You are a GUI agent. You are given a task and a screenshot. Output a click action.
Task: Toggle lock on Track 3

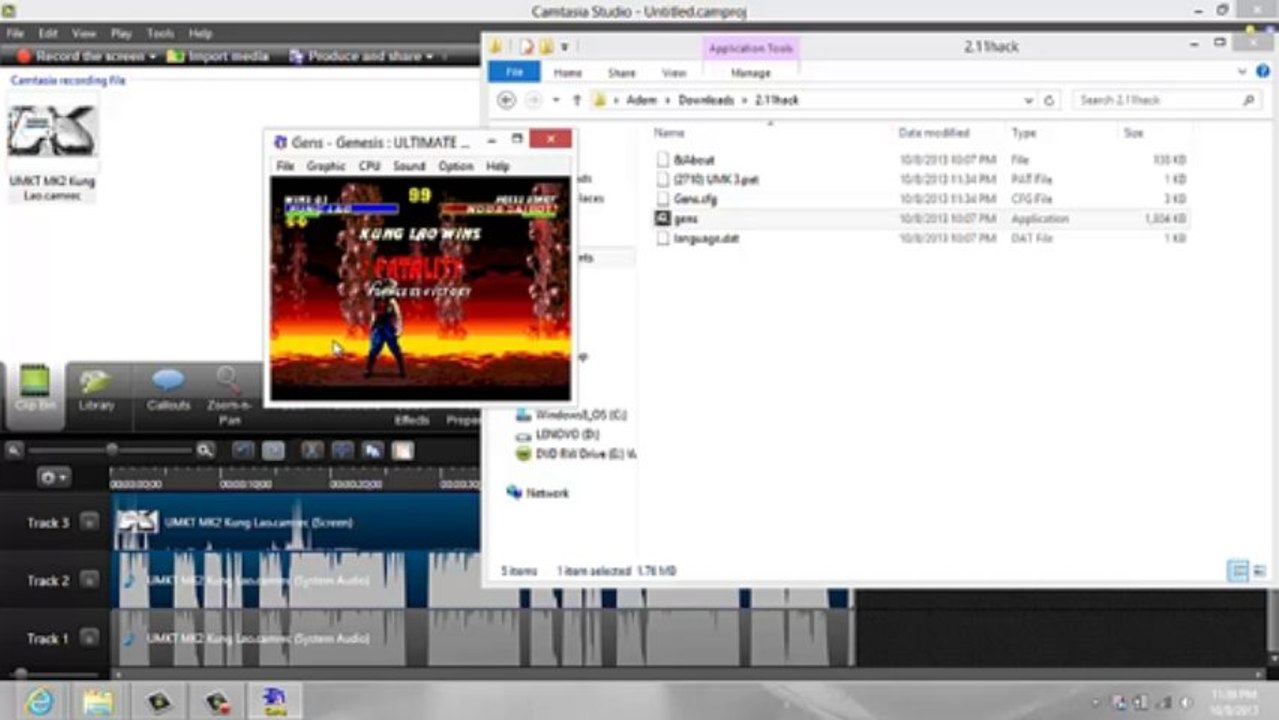(89, 521)
